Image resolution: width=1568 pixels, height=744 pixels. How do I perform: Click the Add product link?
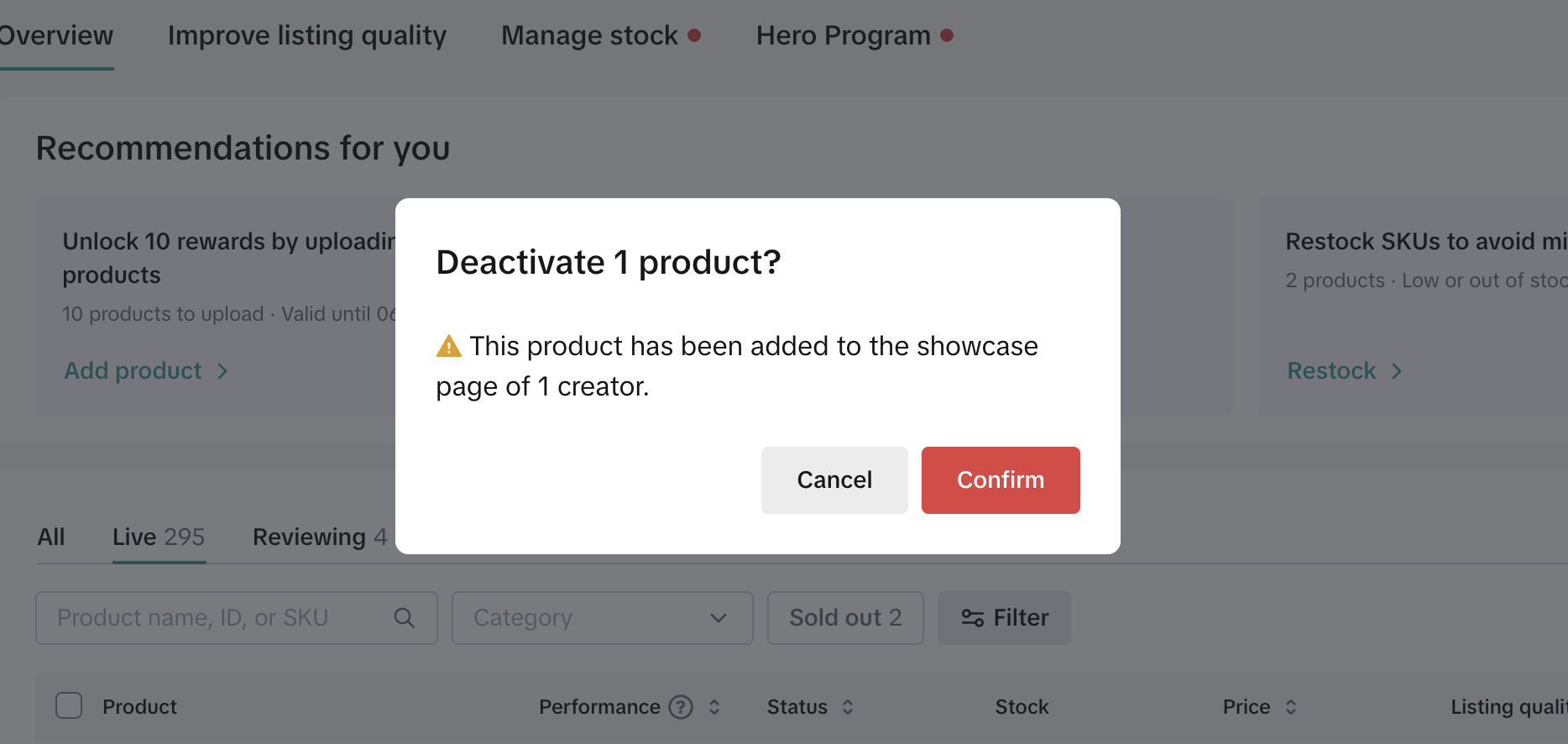pos(133,371)
